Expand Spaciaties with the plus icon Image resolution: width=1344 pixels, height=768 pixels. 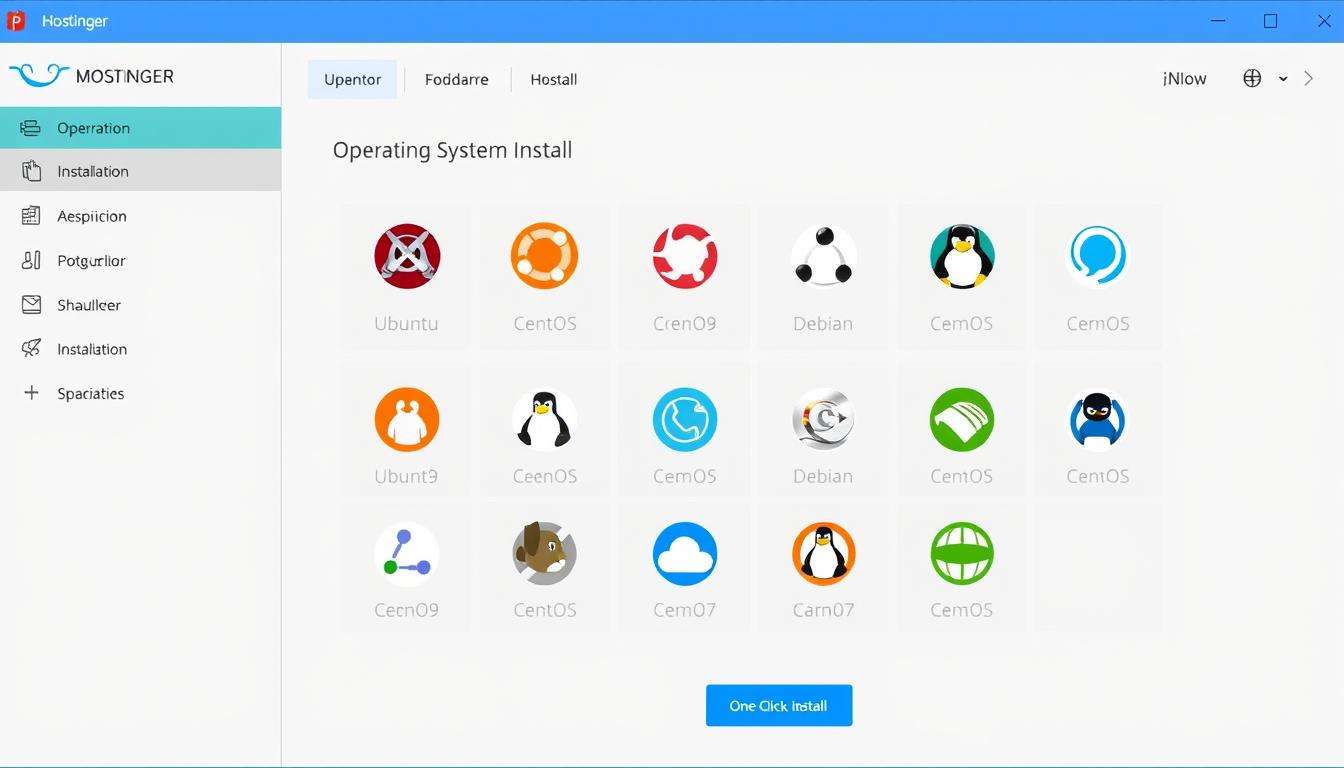(x=31, y=393)
